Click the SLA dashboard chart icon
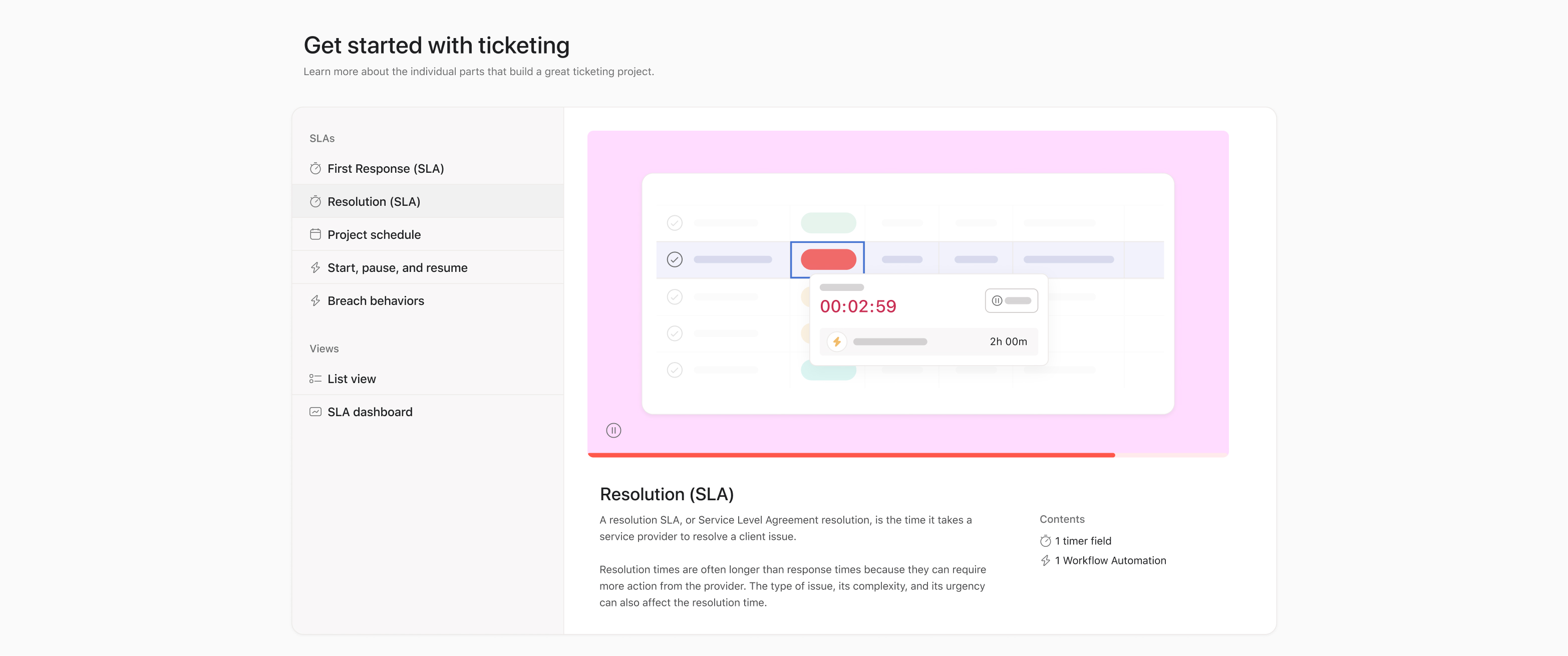1568x656 pixels. 315,412
